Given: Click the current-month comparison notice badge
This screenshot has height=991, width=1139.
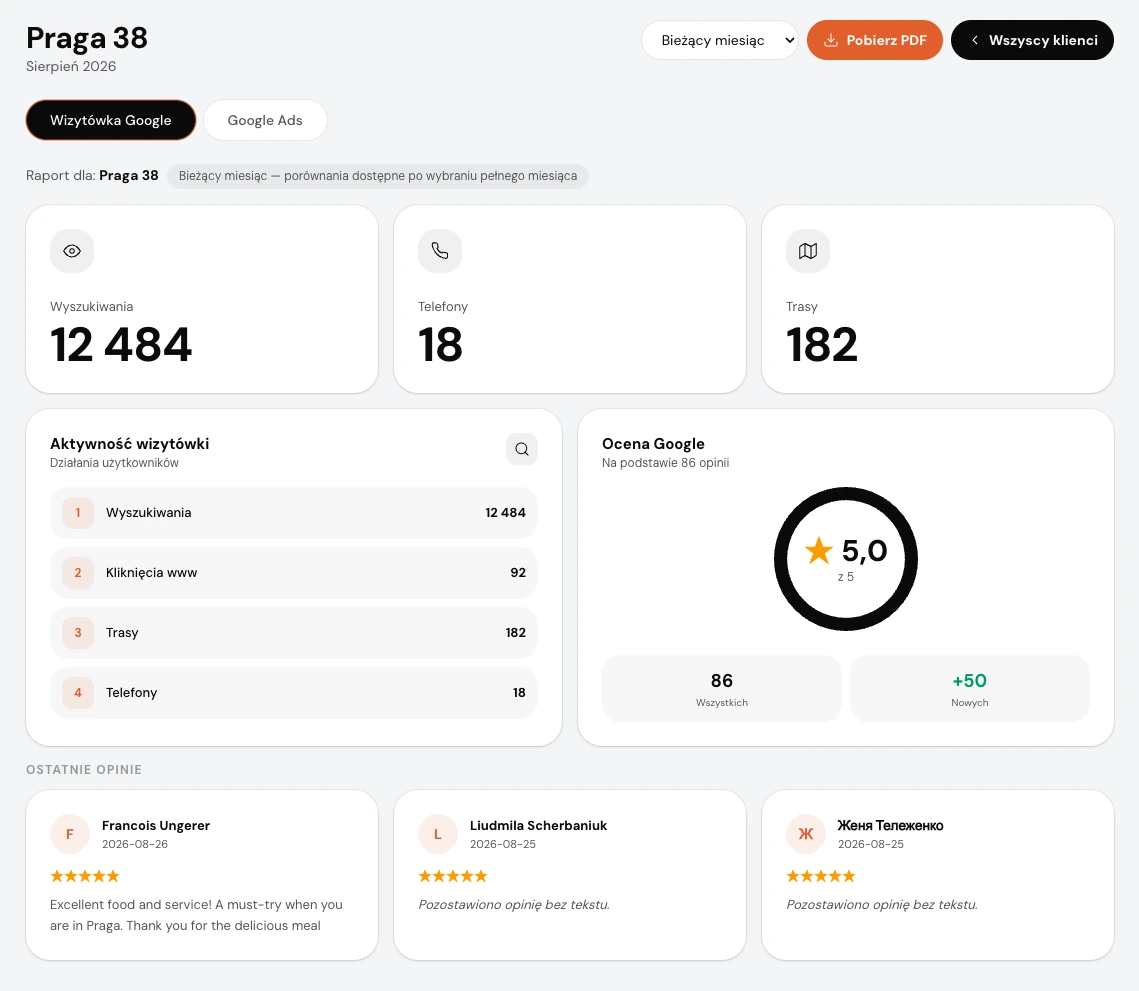Looking at the screenshot, I should pyautogui.click(x=378, y=176).
